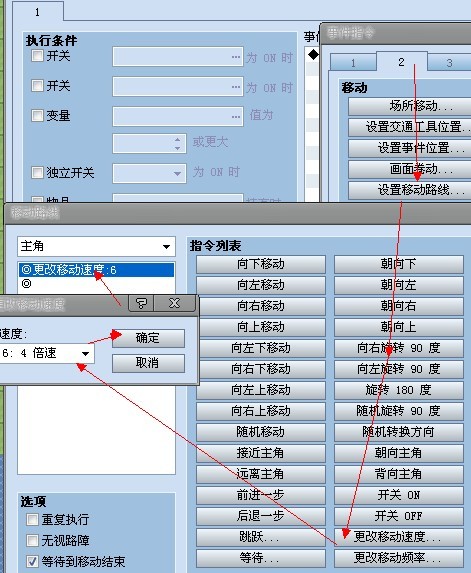Click the 跳跃 command button
The height and width of the screenshot is (573, 471).
(261, 537)
